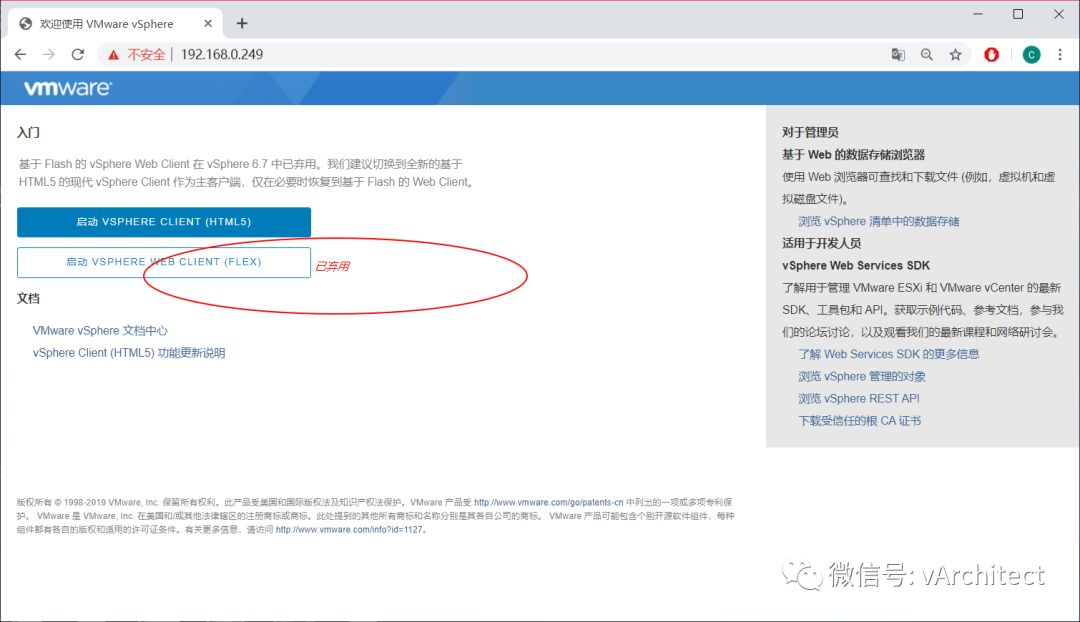Click the red Opera-style extension icon

[x=991, y=54]
